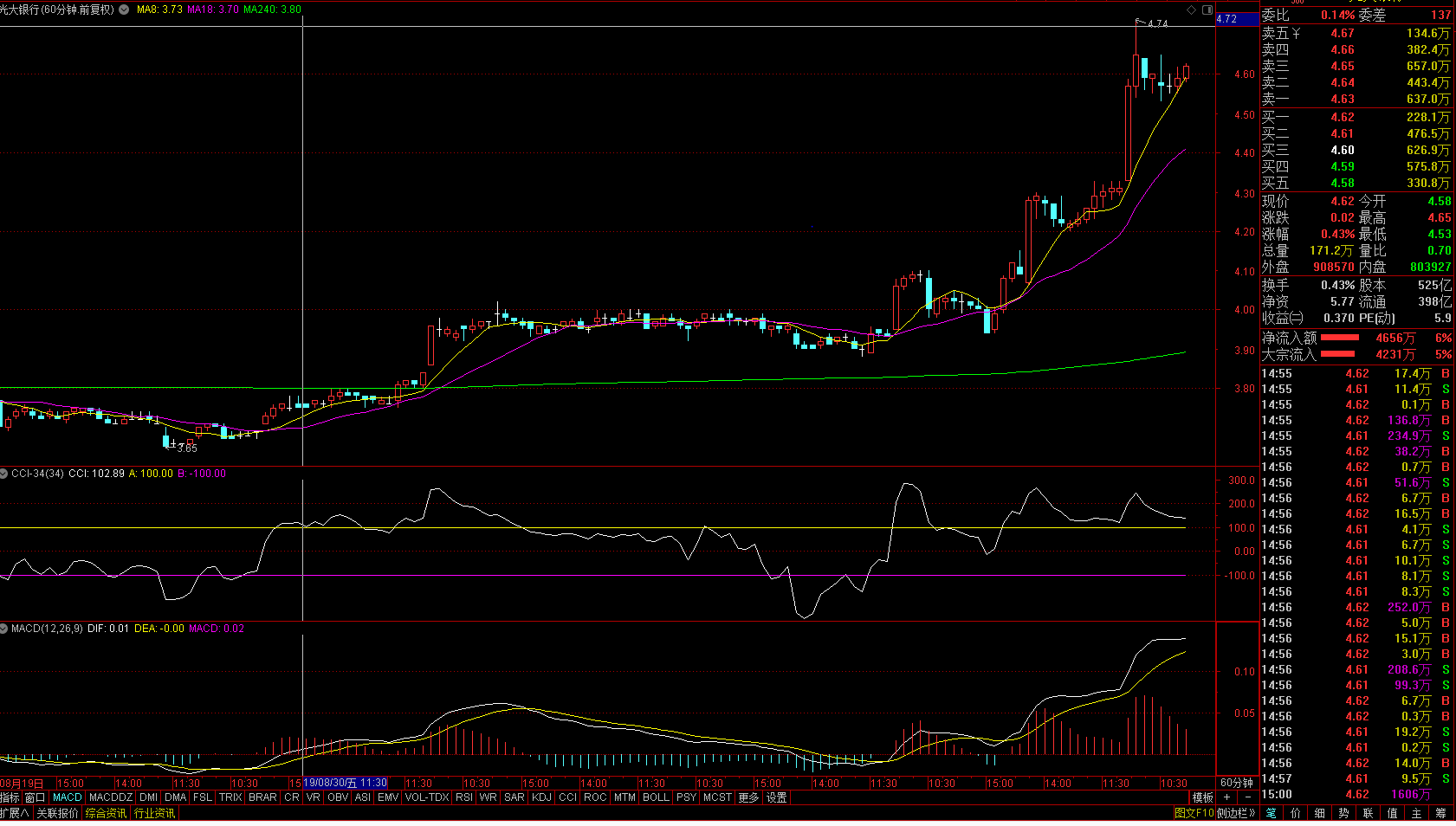1456x826 pixels.
Task: Open the CCI indicator tab
Action: click(567, 797)
